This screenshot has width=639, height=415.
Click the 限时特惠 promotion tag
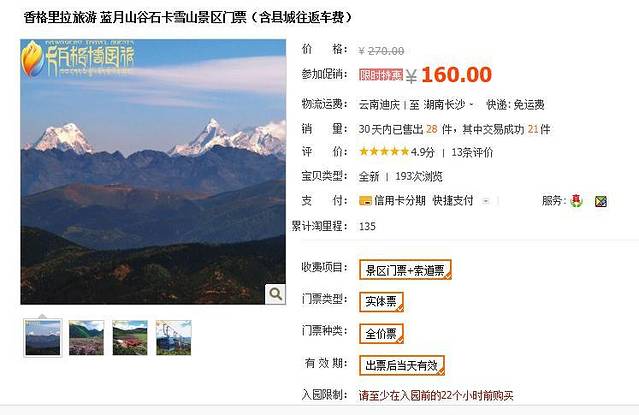381,75
